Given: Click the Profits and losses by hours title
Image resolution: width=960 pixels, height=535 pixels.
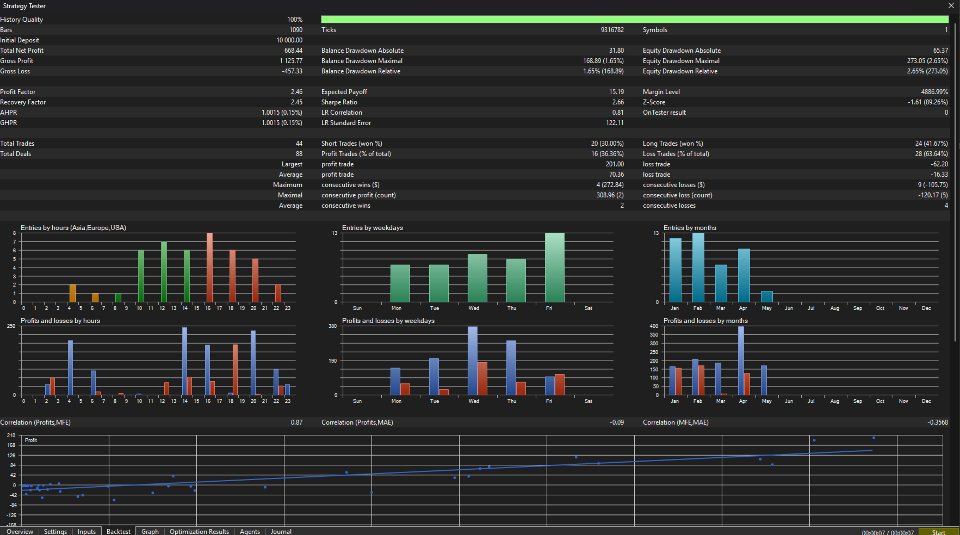Looking at the screenshot, I should [x=60, y=321].
